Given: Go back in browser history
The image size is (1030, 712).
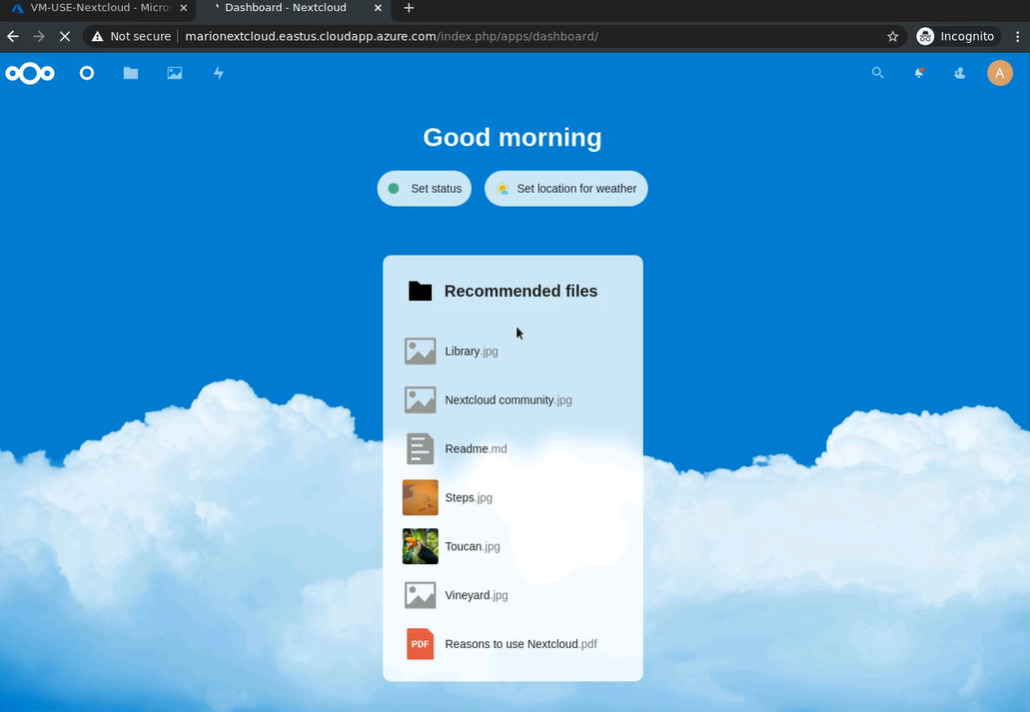Looking at the screenshot, I should click(x=13, y=36).
